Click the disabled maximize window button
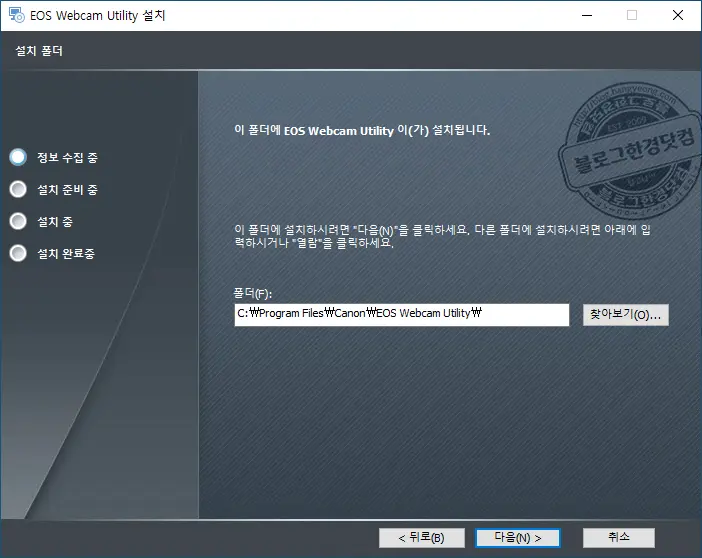This screenshot has width=702, height=558. tap(632, 15)
